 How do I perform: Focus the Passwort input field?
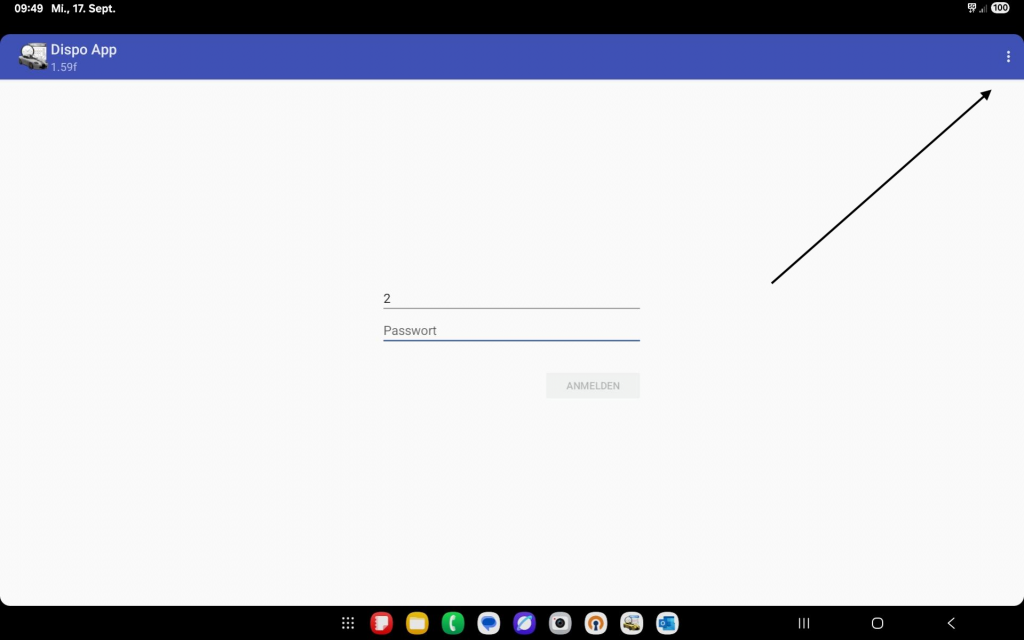click(x=511, y=330)
